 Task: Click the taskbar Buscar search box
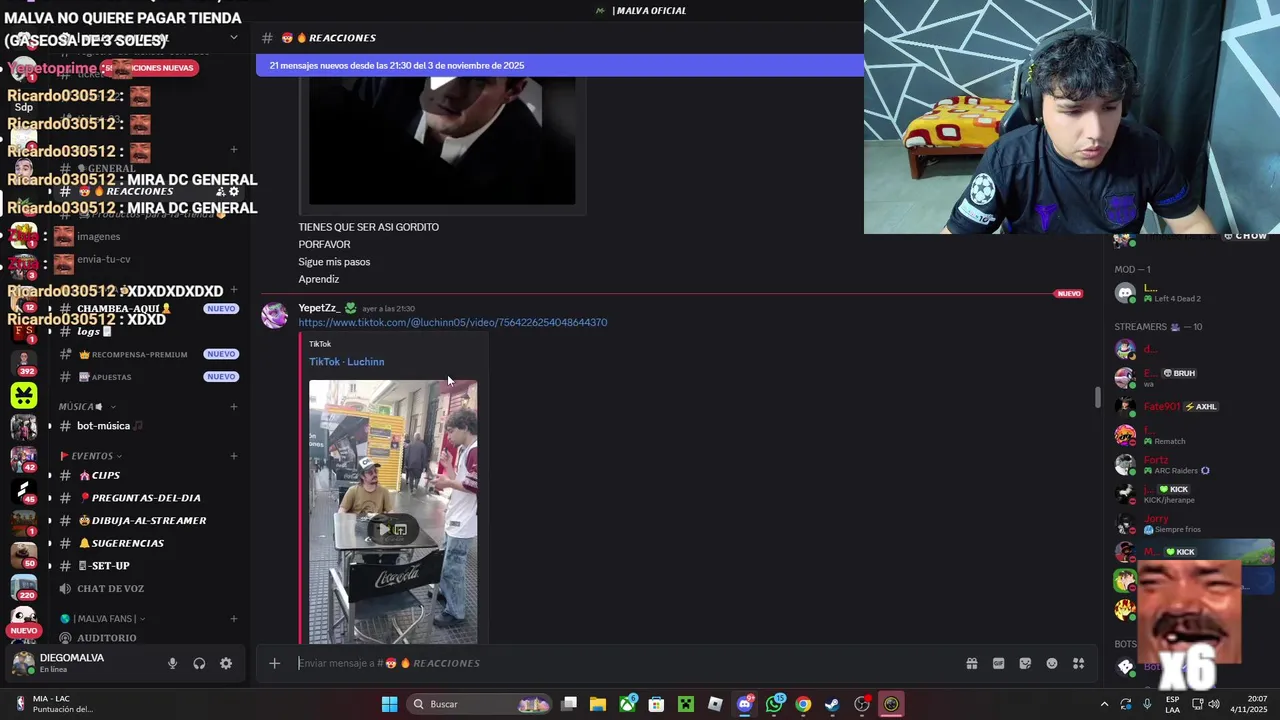(x=479, y=704)
